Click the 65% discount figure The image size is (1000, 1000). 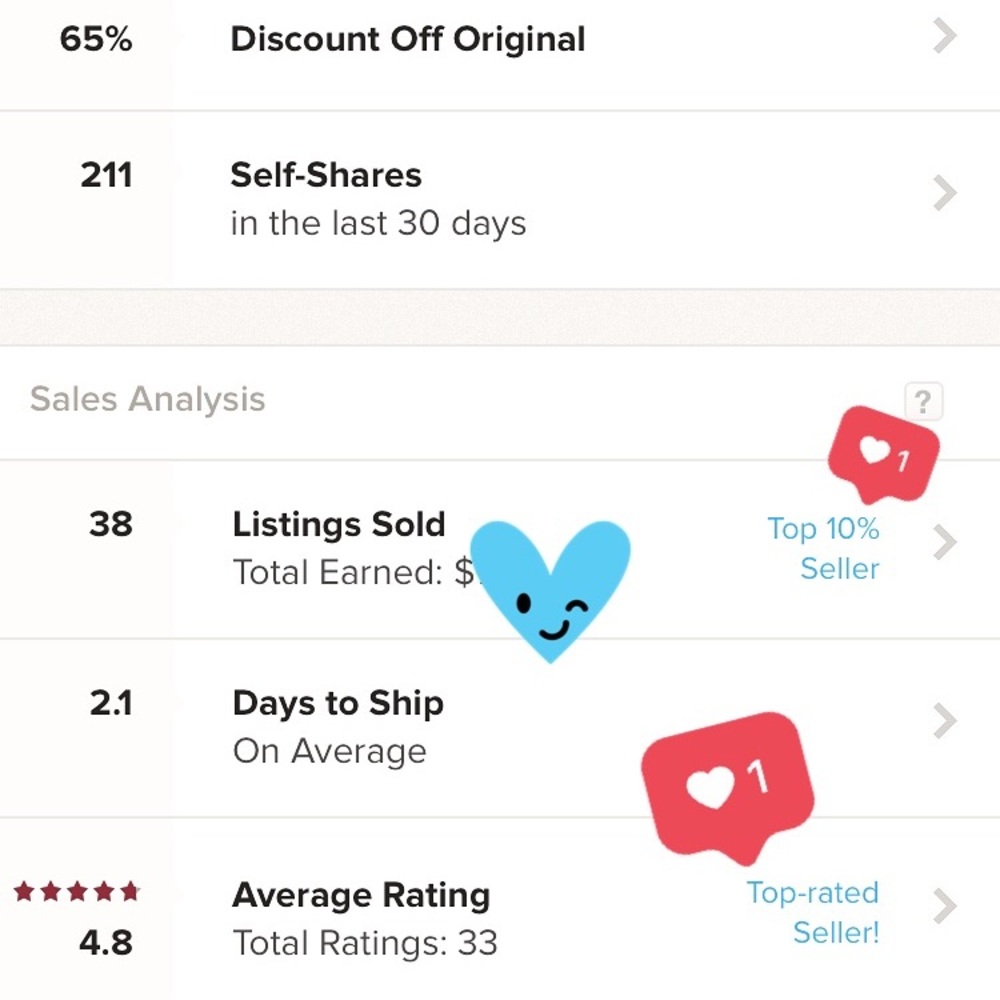point(99,38)
